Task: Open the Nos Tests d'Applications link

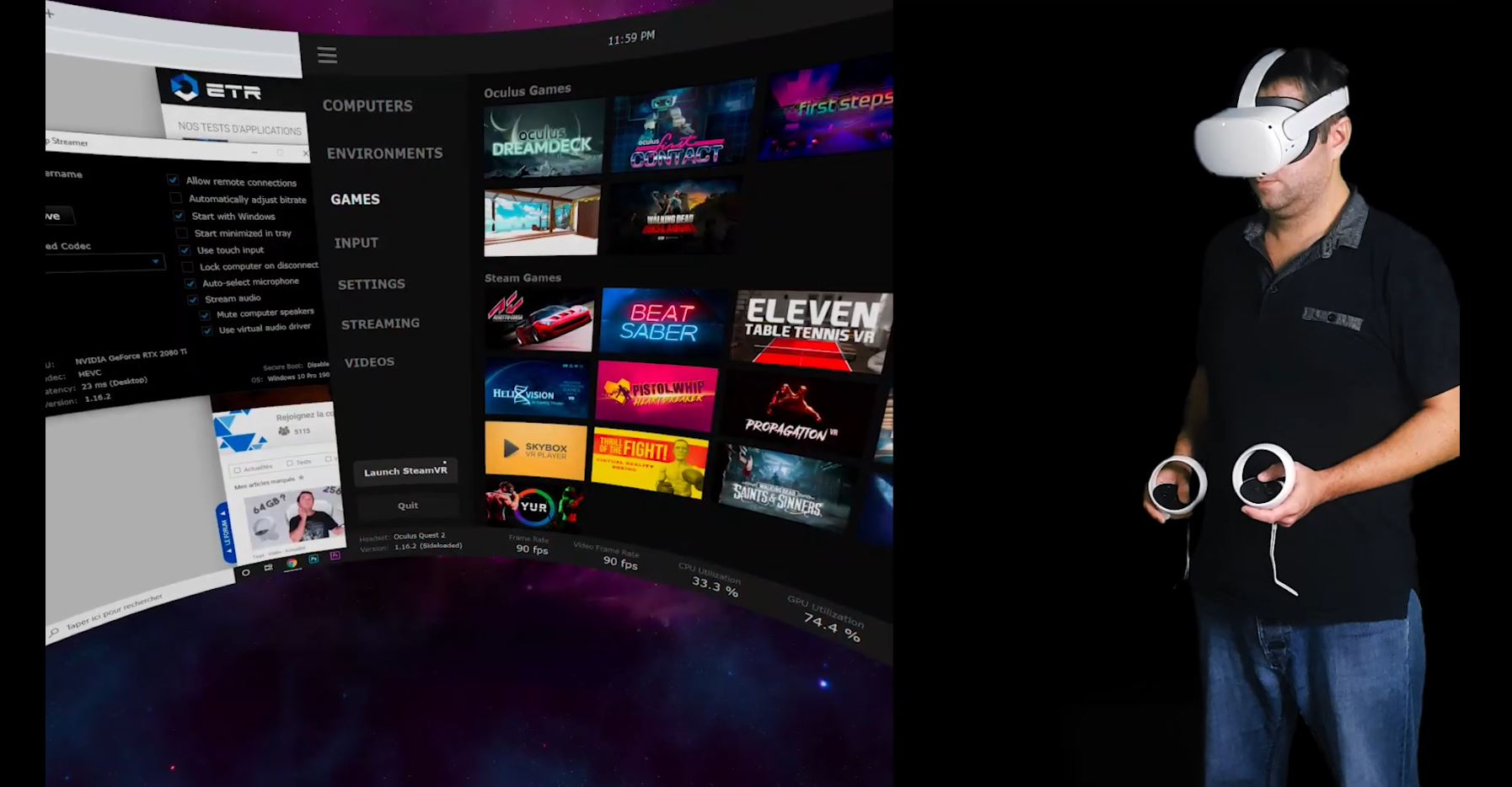Action: (239, 129)
